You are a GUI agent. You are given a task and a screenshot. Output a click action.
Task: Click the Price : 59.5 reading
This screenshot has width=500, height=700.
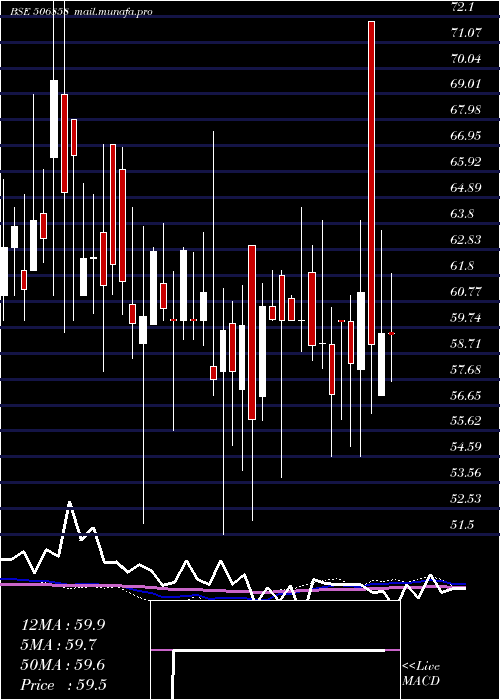tap(63, 685)
